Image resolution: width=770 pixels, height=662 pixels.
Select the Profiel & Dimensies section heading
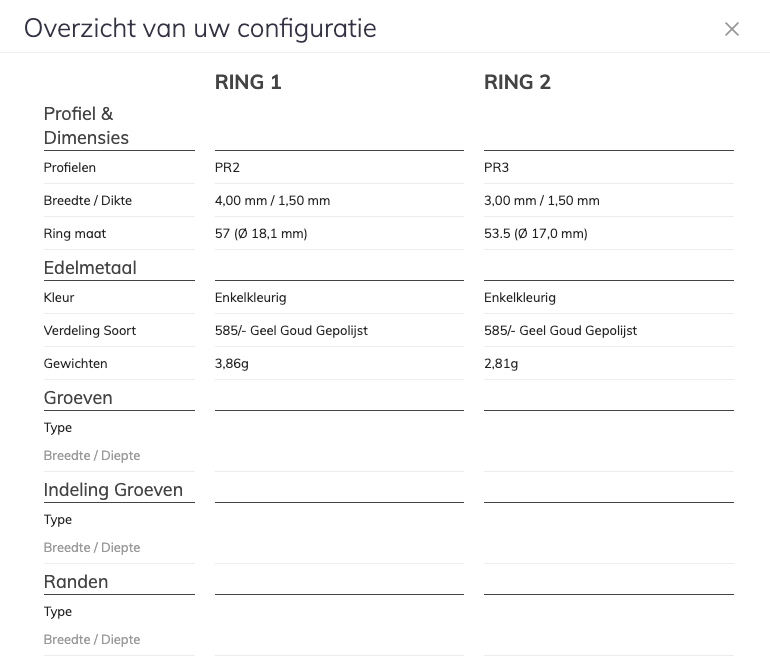pyautogui.click(x=86, y=126)
